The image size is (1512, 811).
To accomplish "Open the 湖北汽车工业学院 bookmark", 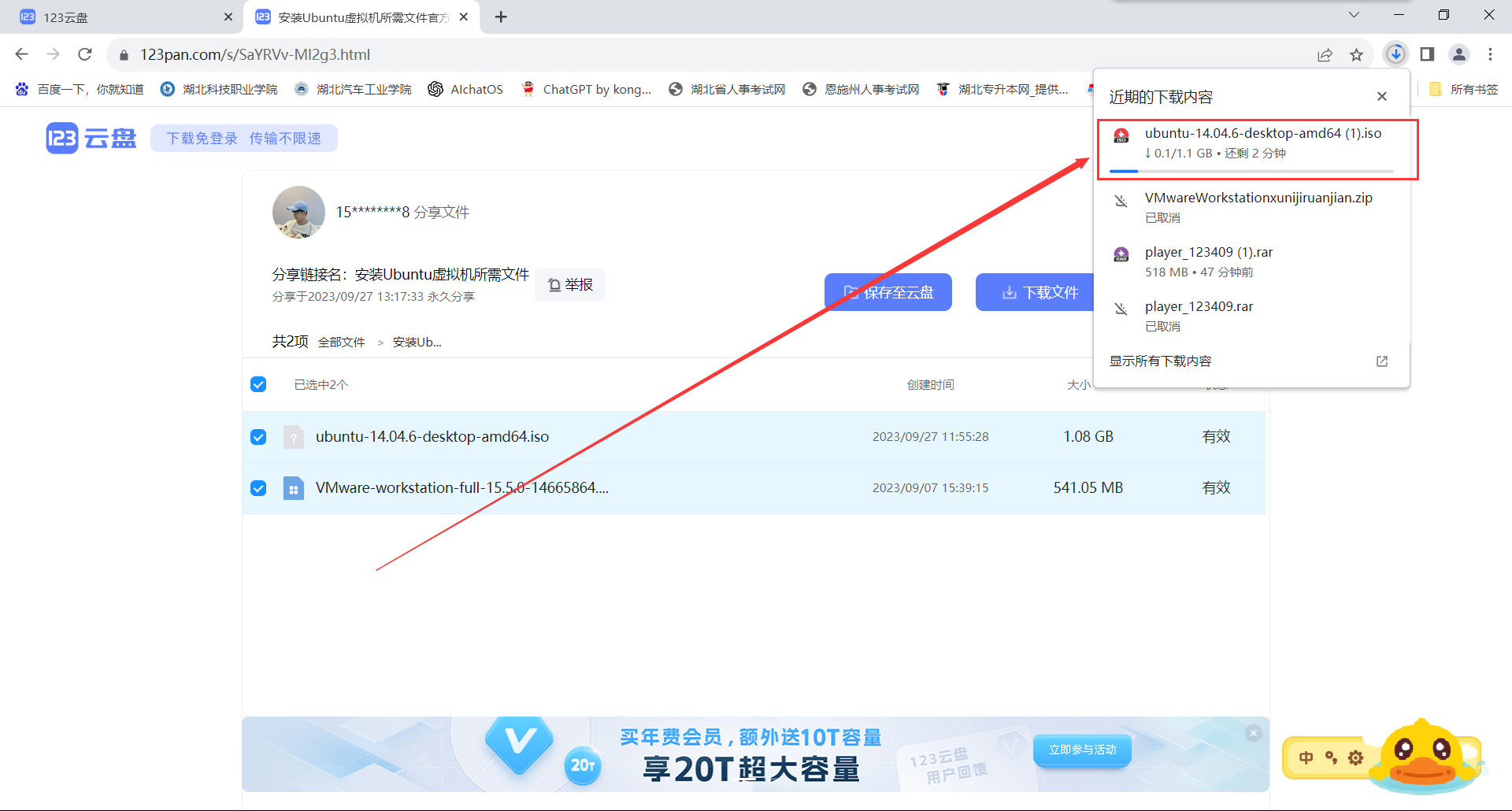I will (353, 89).
